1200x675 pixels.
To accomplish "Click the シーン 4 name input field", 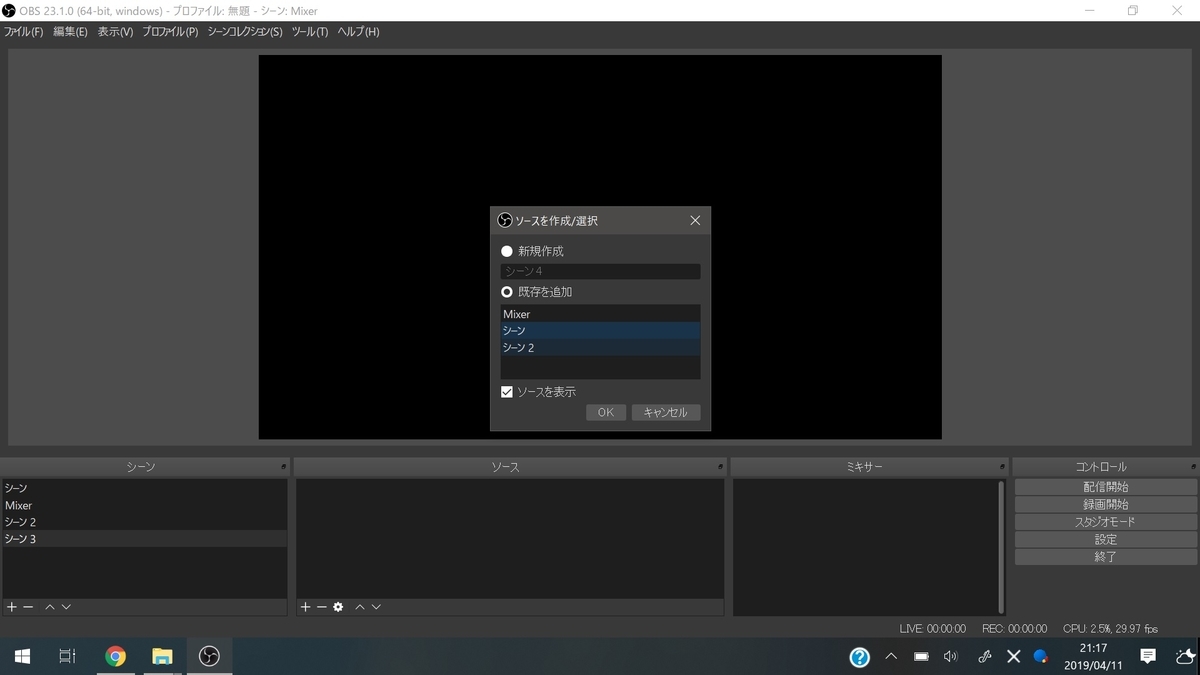I will point(600,271).
